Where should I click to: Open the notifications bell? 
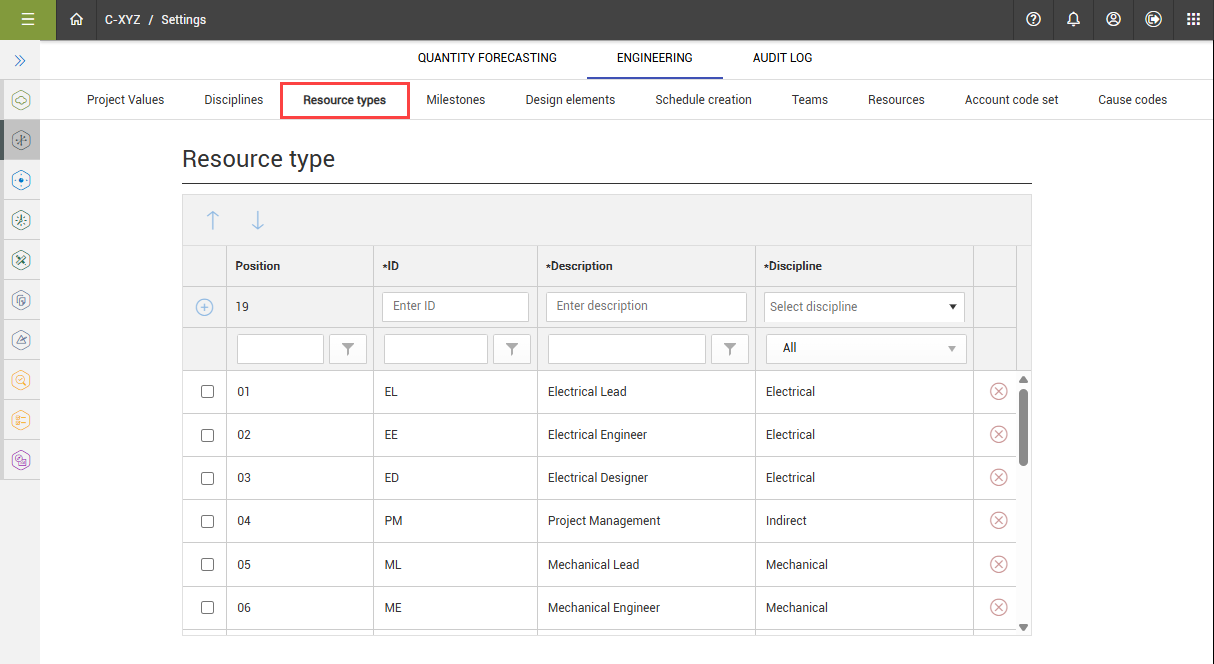point(1073,19)
